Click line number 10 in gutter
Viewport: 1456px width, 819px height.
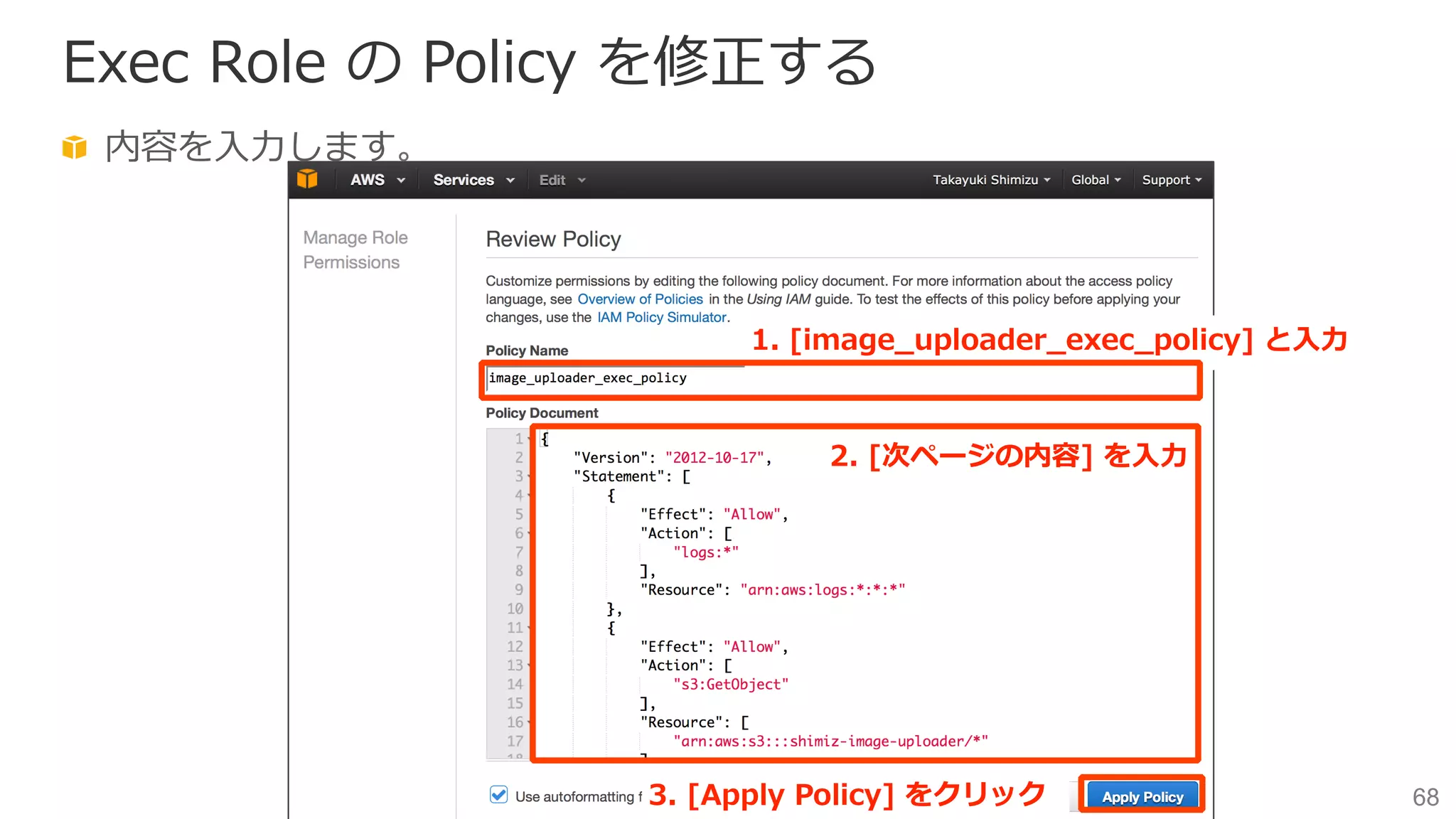pyautogui.click(x=515, y=609)
